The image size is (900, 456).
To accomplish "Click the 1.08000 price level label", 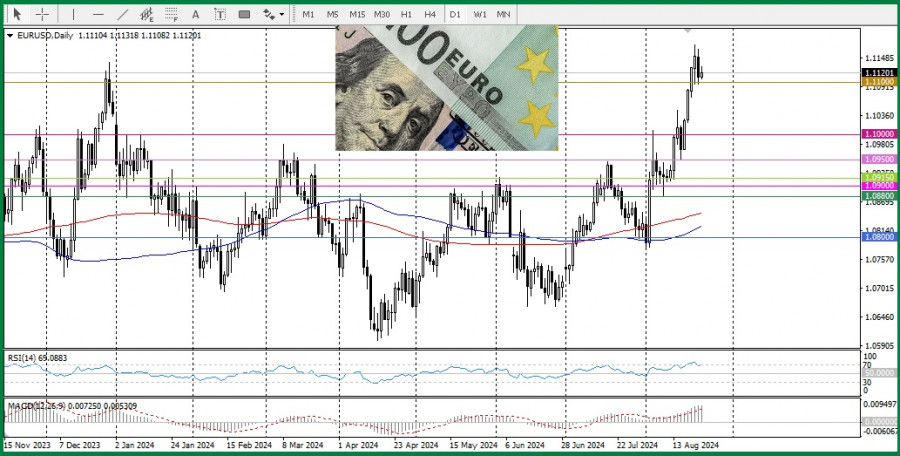I will (879, 237).
